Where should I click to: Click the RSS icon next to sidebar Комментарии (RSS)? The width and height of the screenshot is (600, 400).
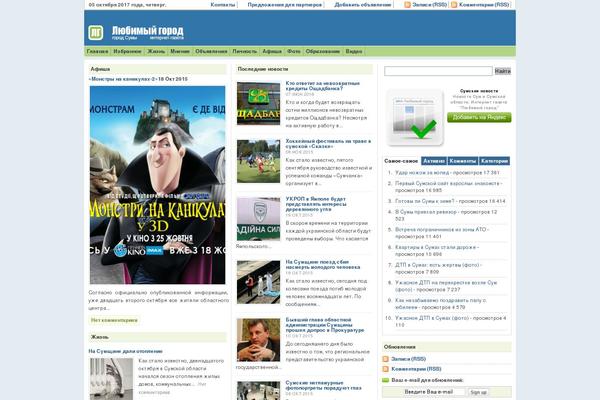pyautogui.click(x=386, y=369)
